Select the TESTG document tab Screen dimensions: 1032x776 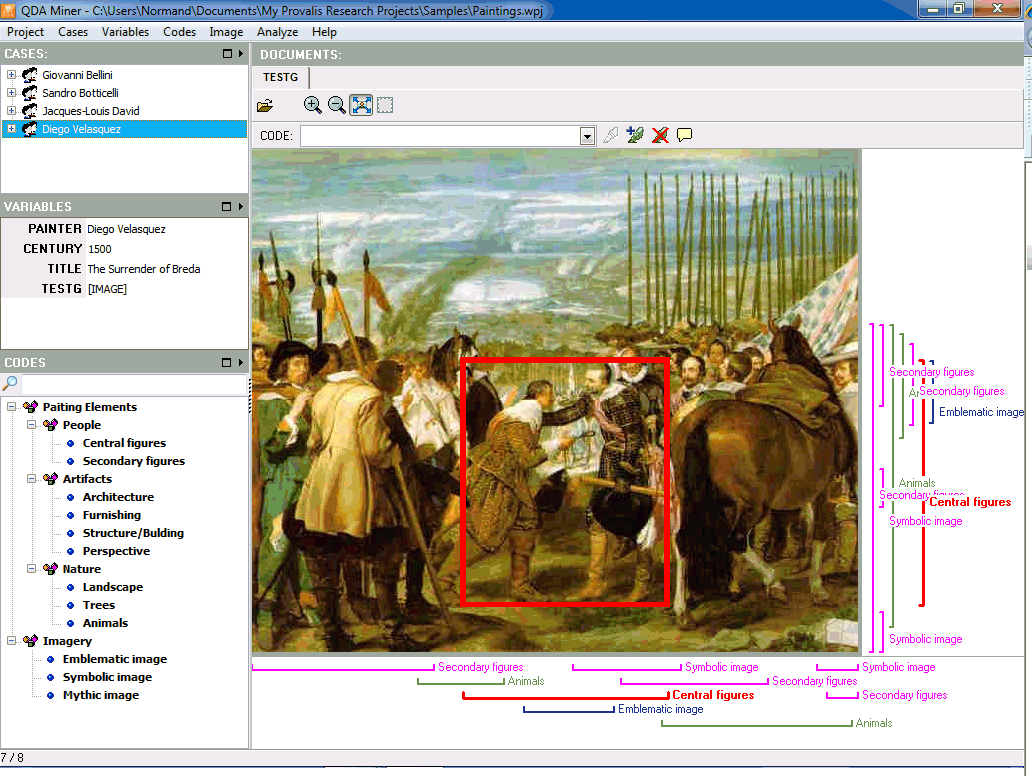tap(280, 77)
